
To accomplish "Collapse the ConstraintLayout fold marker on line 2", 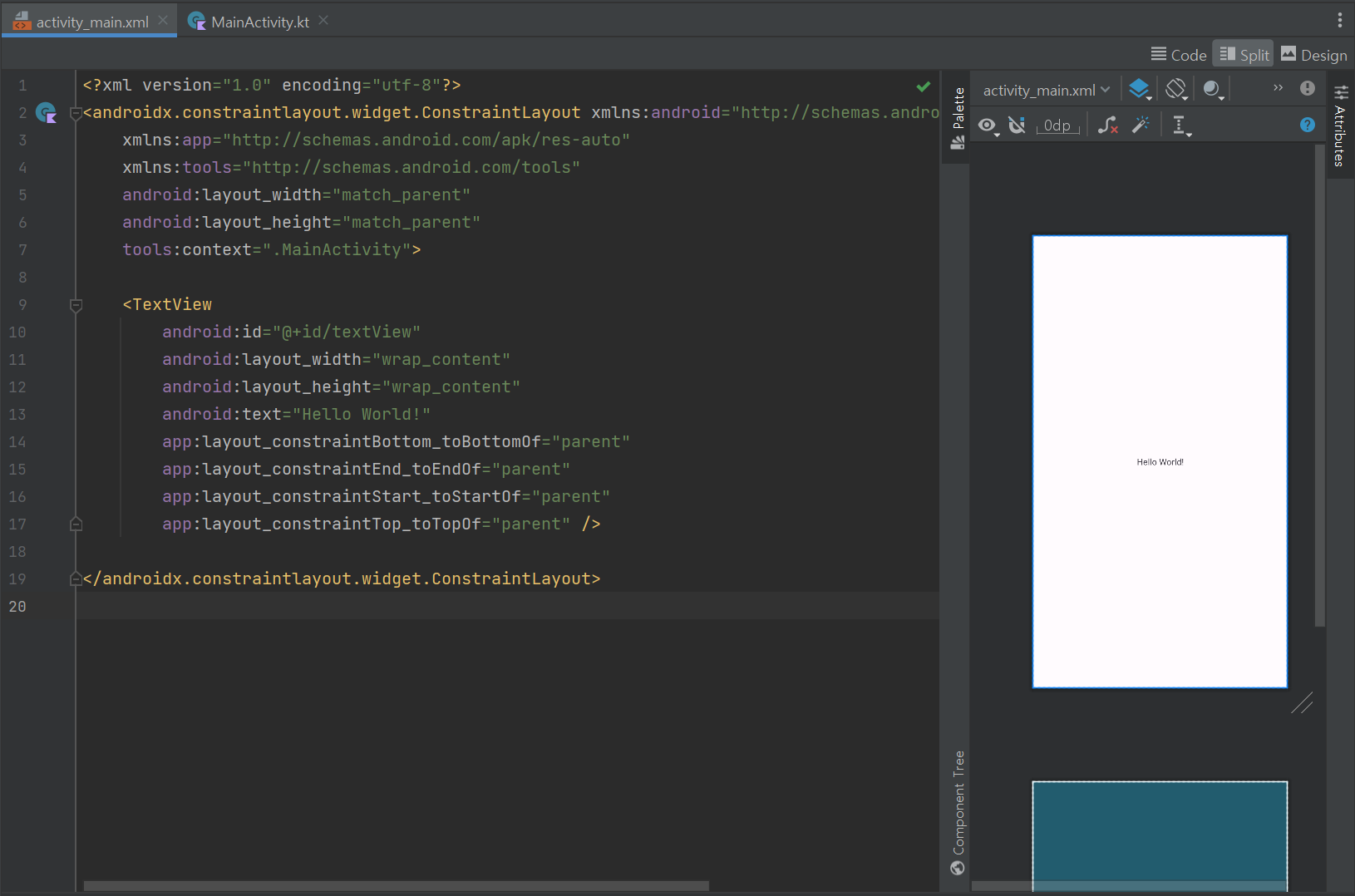I will click(76, 113).
